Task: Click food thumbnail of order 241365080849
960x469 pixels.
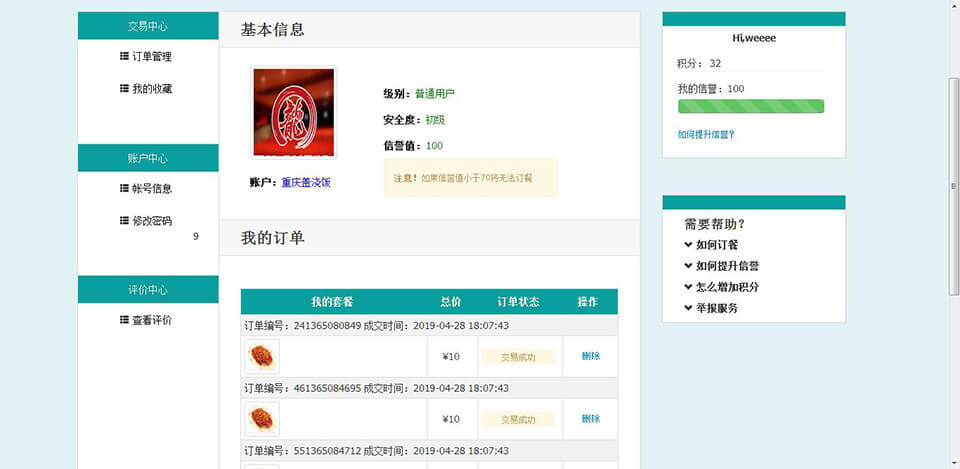Action: pyautogui.click(x=262, y=356)
